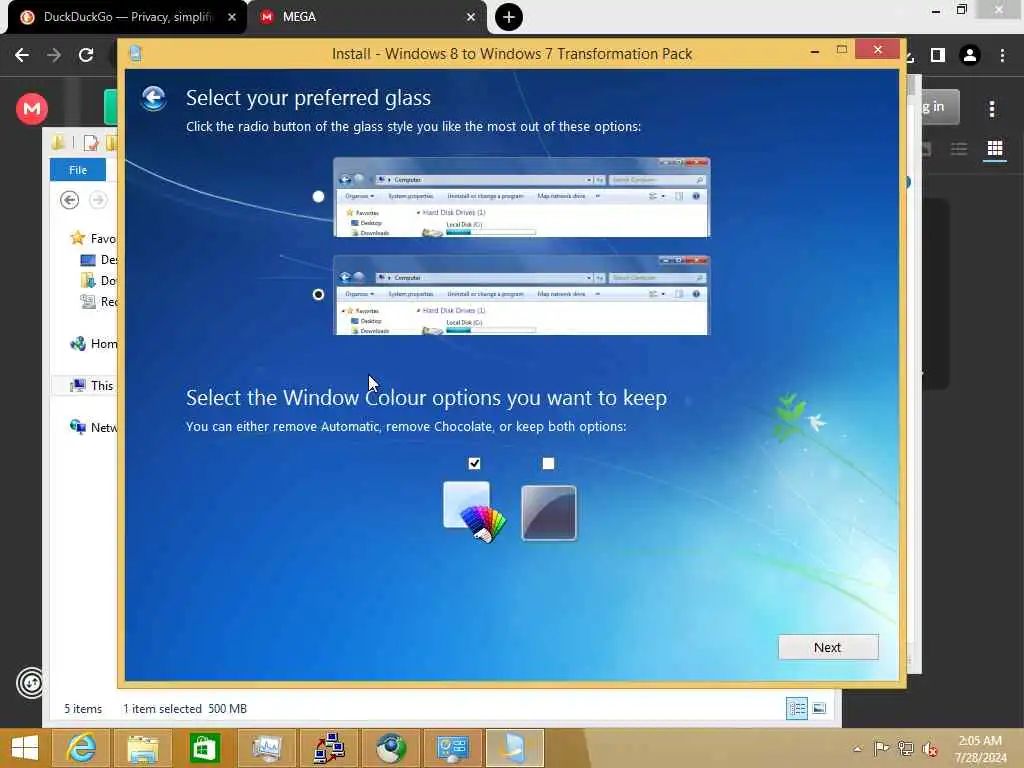
Task: Show hidden system tray icons
Action: tap(857, 749)
